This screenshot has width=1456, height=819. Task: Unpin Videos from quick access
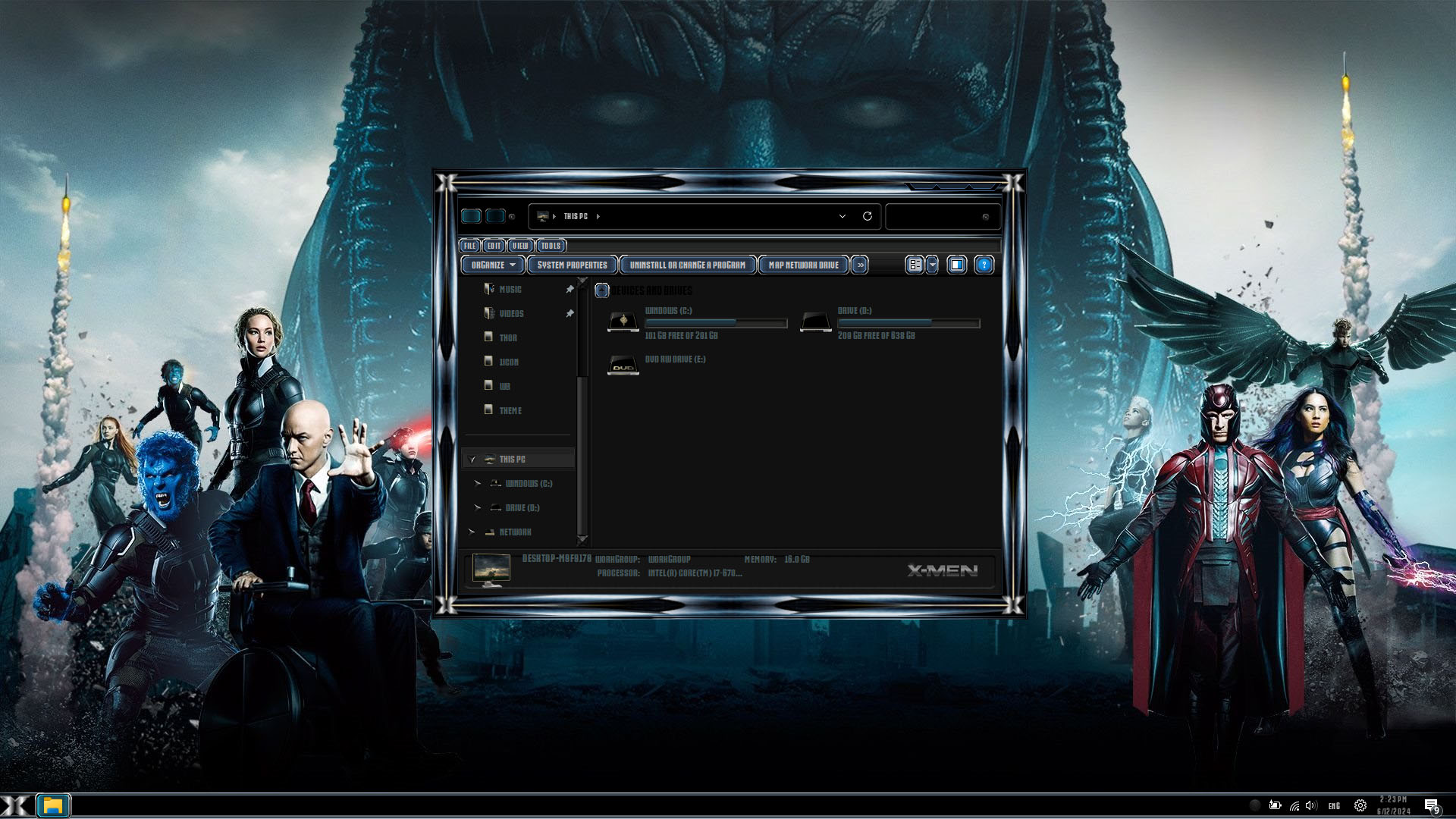tap(570, 313)
